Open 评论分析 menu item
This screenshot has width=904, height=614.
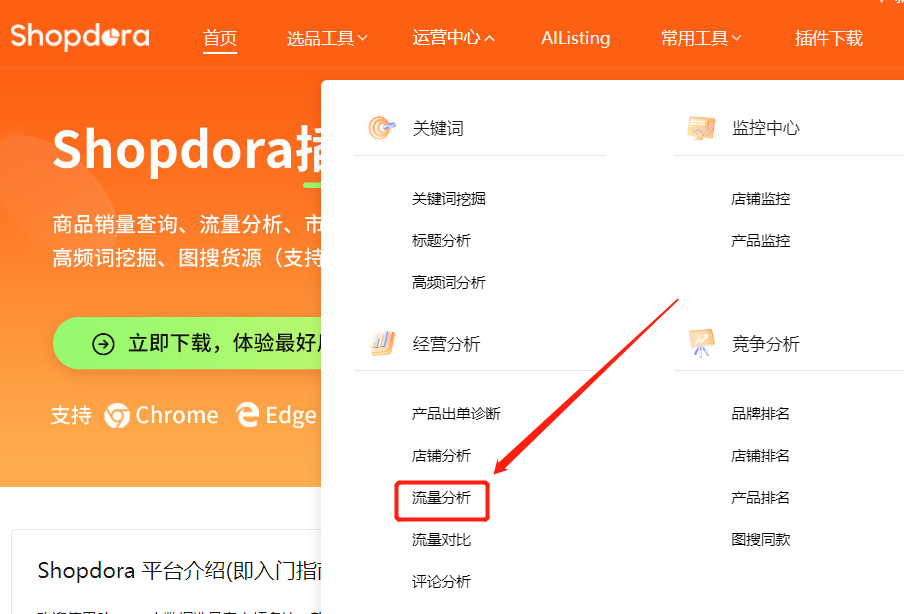441,582
